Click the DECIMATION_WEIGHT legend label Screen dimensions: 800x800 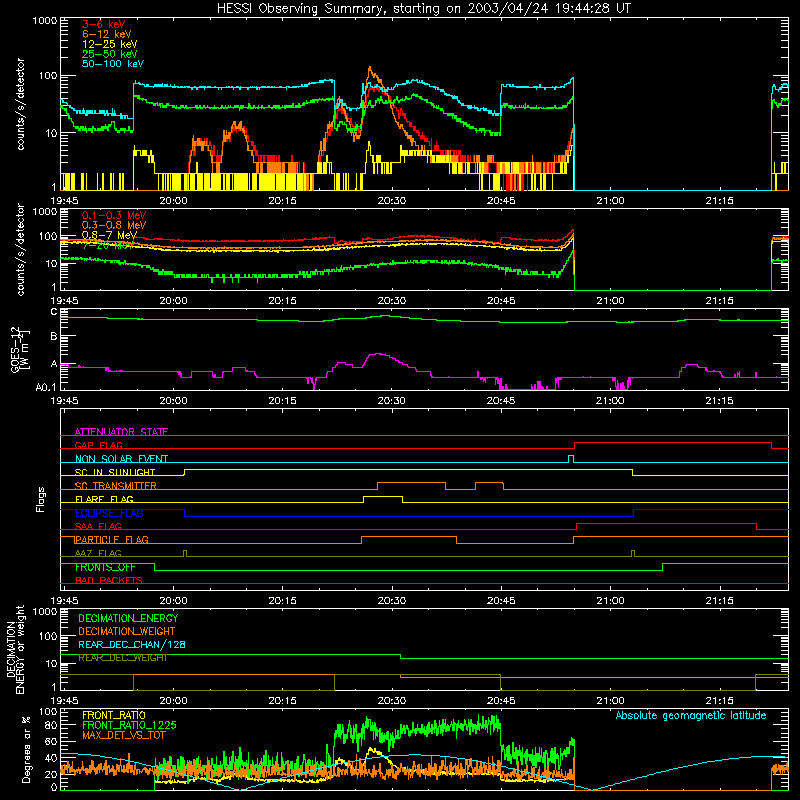click(x=127, y=631)
